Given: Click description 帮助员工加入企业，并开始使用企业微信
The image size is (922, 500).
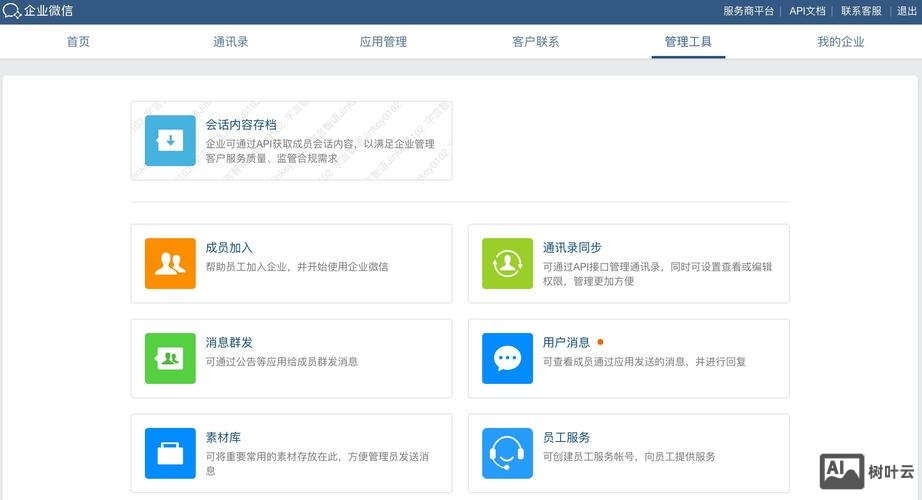Looking at the screenshot, I should pos(297,266).
